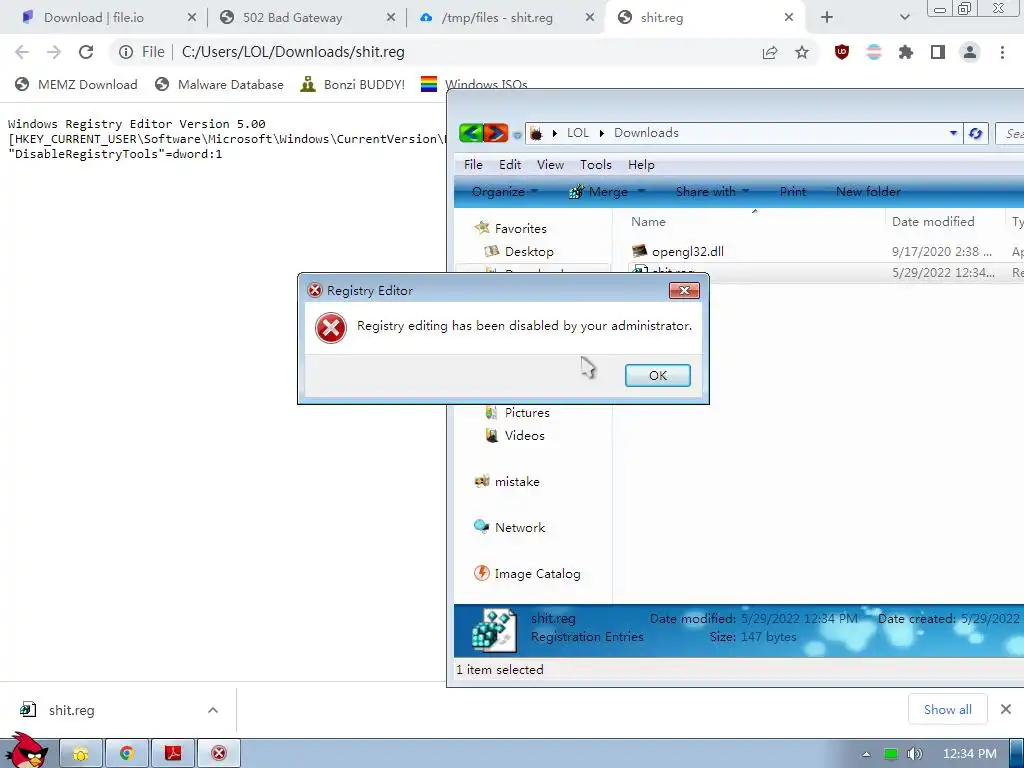The width and height of the screenshot is (1024, 768).
Task: Click the LOL breadcrumb in the Explorer address bar
Action: click(577, 133)
